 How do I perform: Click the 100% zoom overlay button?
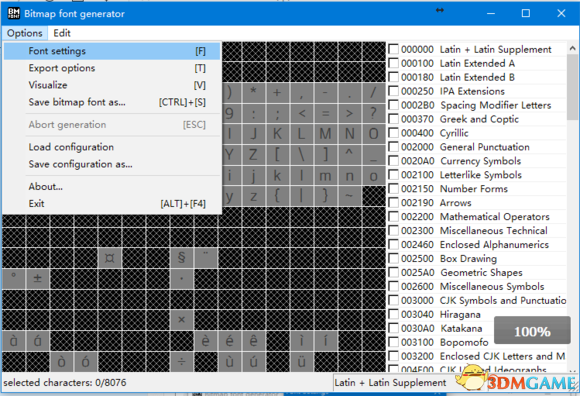(532, 331)
